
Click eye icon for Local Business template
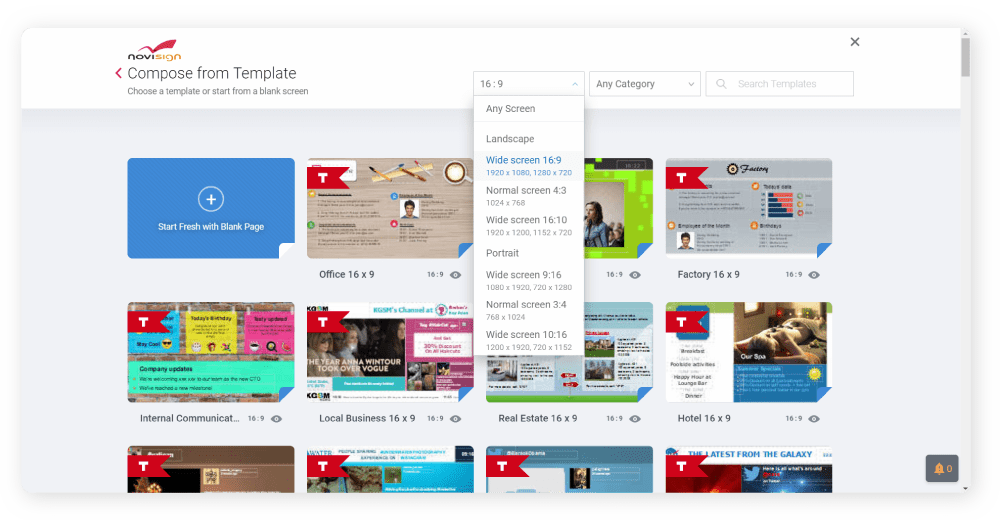coord(455,419)
